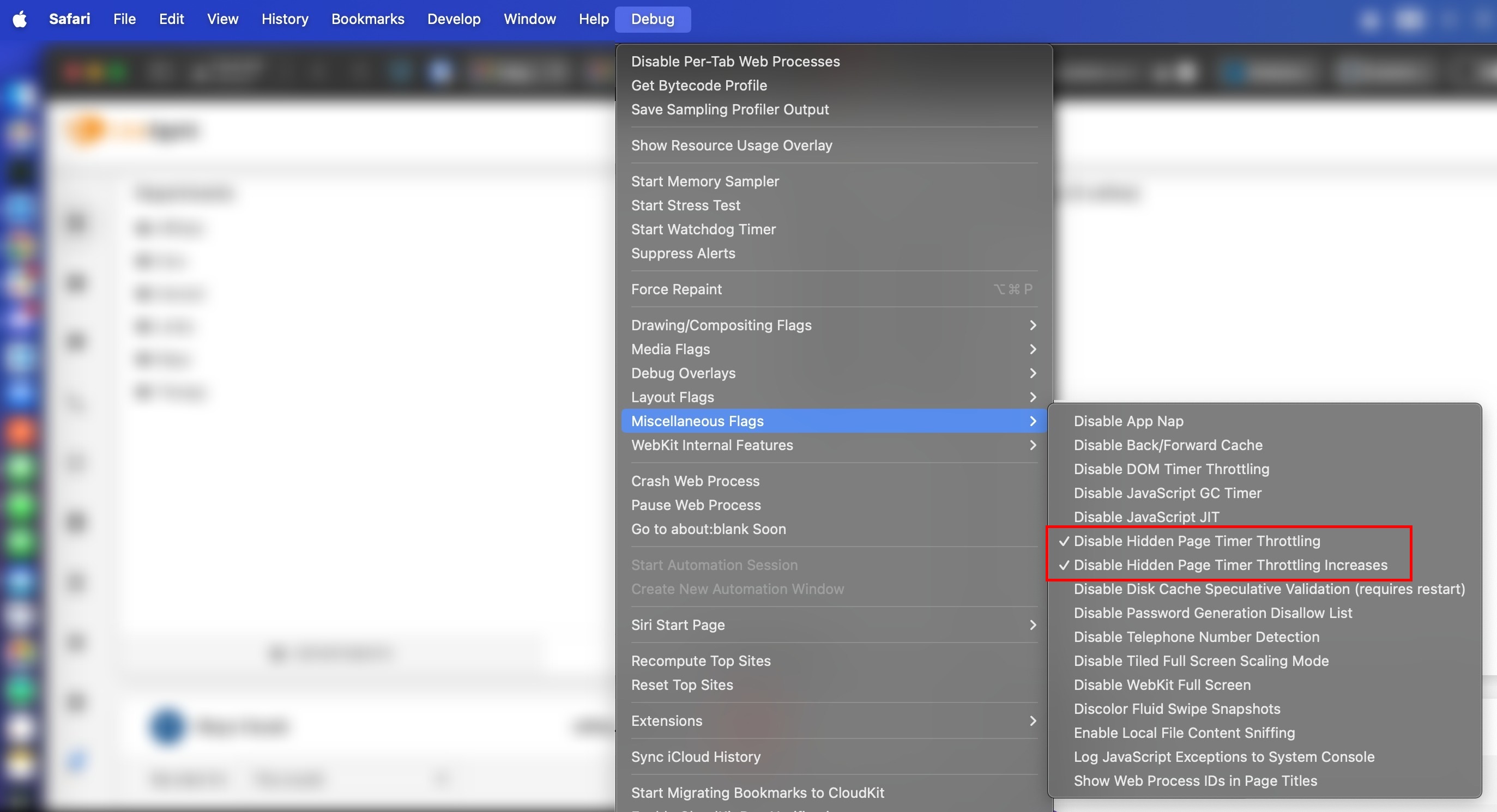1497x812 pixels.
Task: Uncheck Disable Hidden Page Timer Throttling
Action: (1196, 541)
